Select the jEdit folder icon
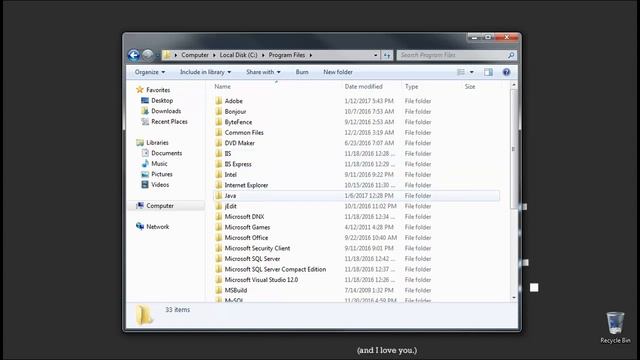Image resolution: width=640 pixels, height=360 pixels. tap(219, 206)
